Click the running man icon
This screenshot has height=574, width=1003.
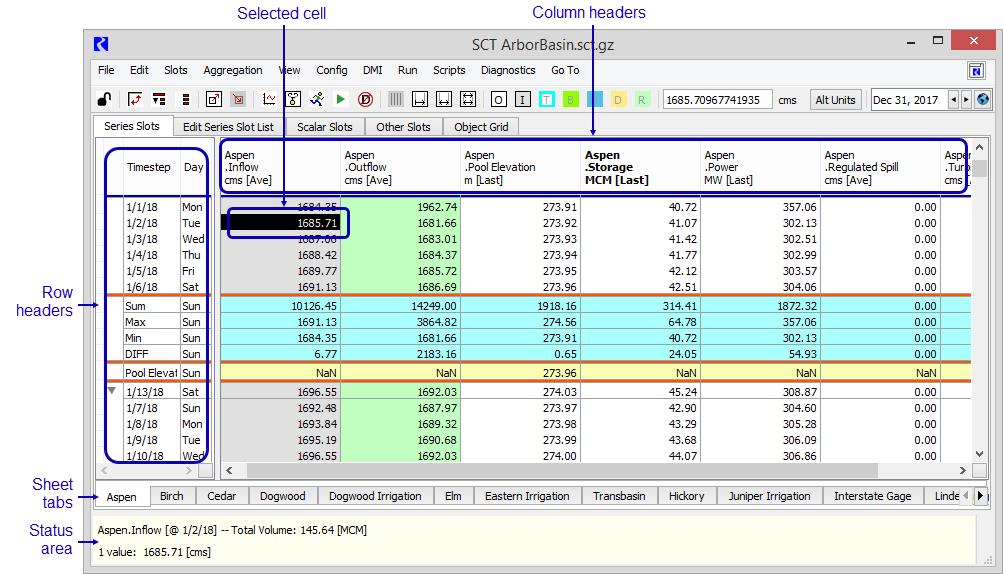[x=316, y=99]
